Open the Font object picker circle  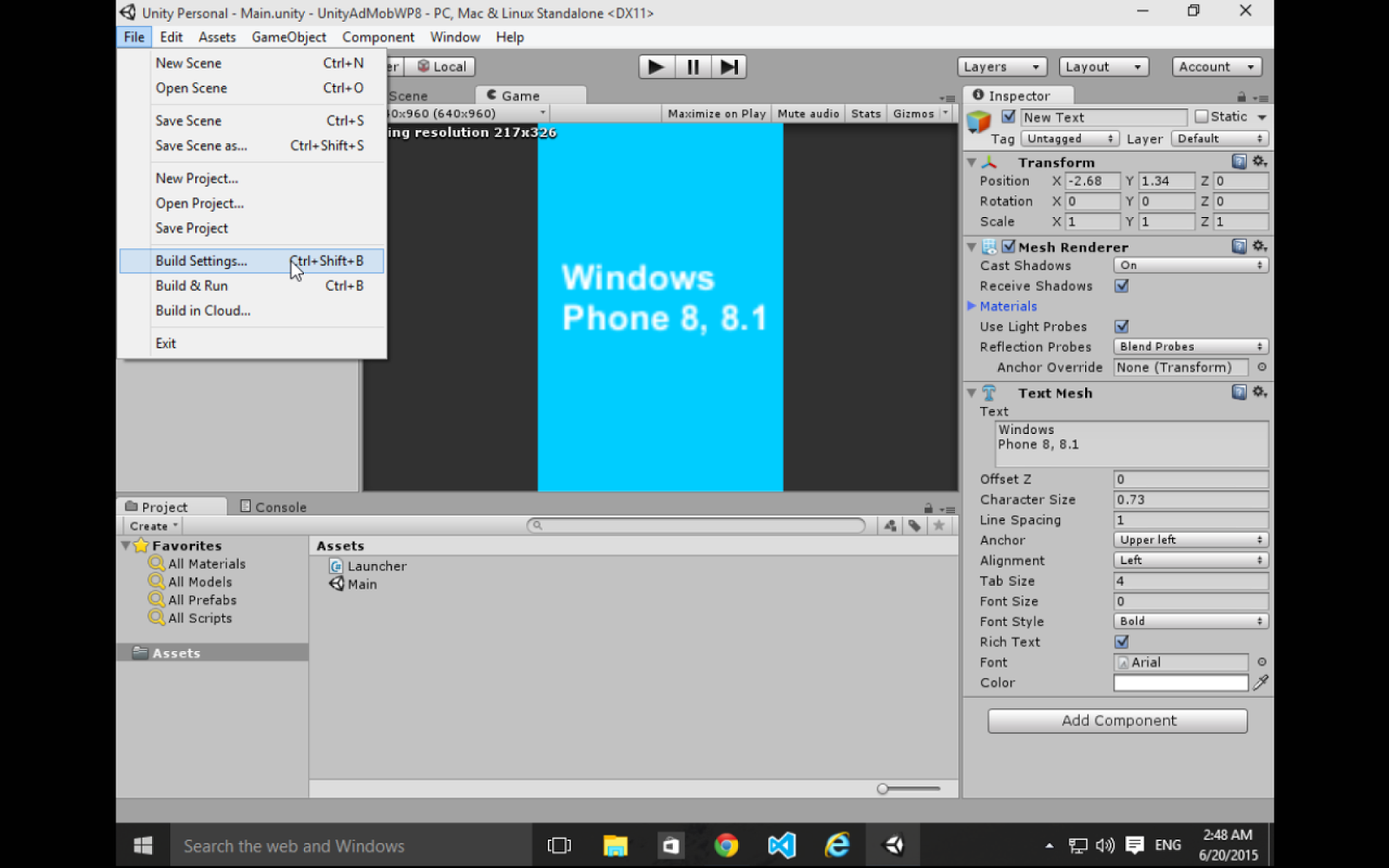(1261, 662)
